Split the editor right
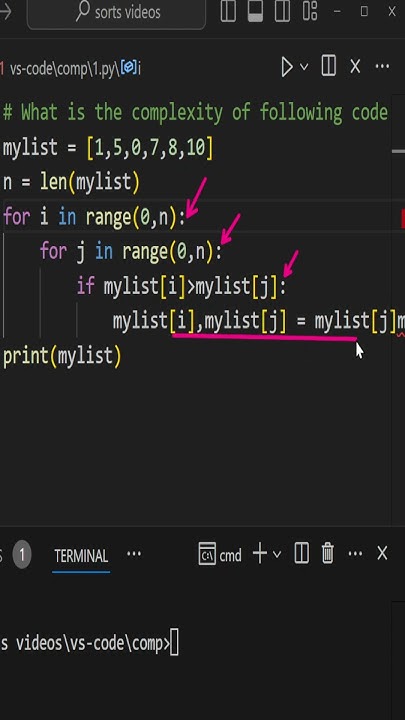Viewport: 405px width, 720px height. [329, 67]
